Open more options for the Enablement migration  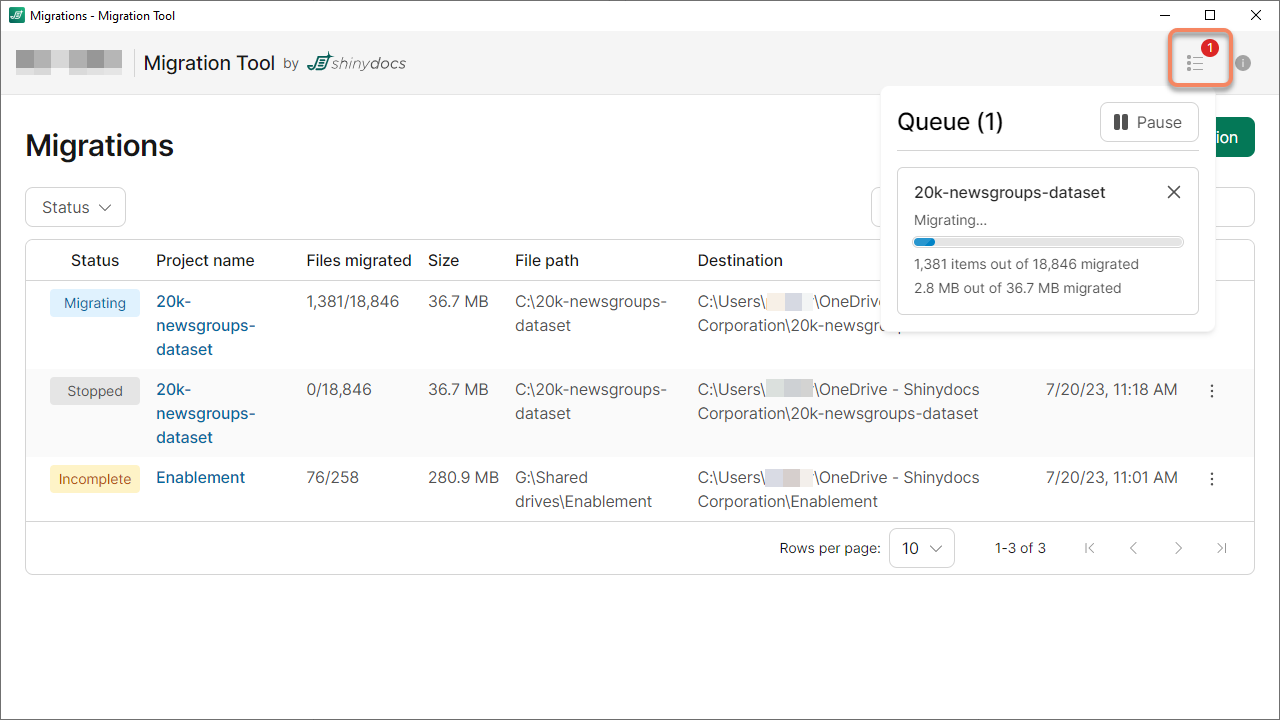[1212, 479]
